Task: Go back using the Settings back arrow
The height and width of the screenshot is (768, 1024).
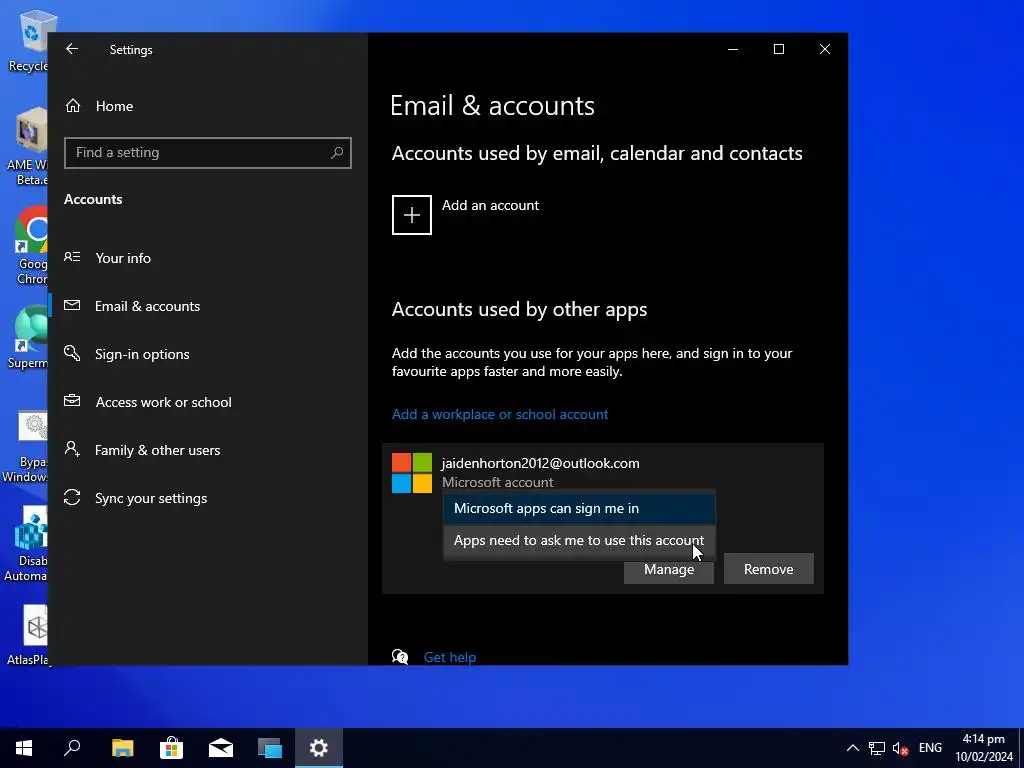Action: [72, 49]
